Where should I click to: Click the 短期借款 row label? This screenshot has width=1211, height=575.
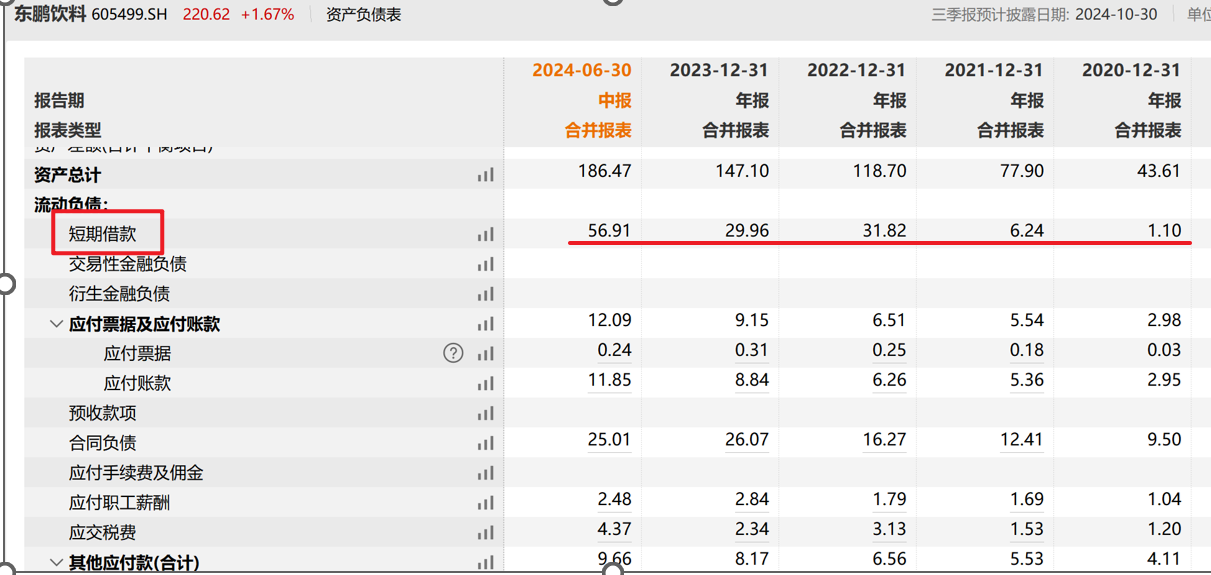pyautogui.click(x=102, y=234)
